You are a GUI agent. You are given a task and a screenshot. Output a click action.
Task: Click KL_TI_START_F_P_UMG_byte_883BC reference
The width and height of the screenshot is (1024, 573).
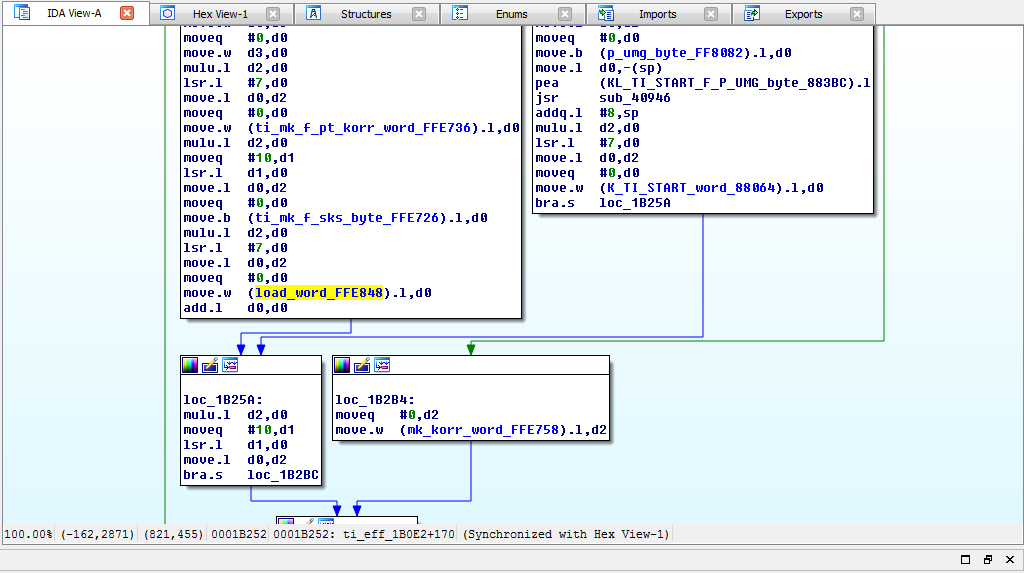[728, 82]
